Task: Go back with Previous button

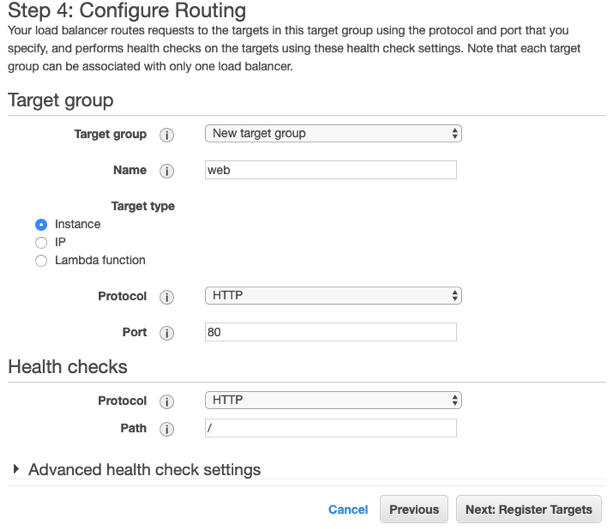Action: coord(414,509)
